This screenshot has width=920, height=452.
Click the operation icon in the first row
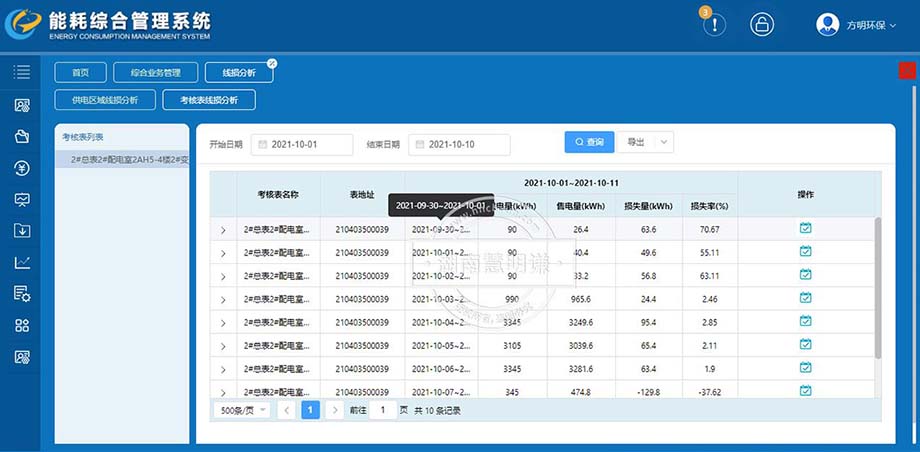point(805,229)
